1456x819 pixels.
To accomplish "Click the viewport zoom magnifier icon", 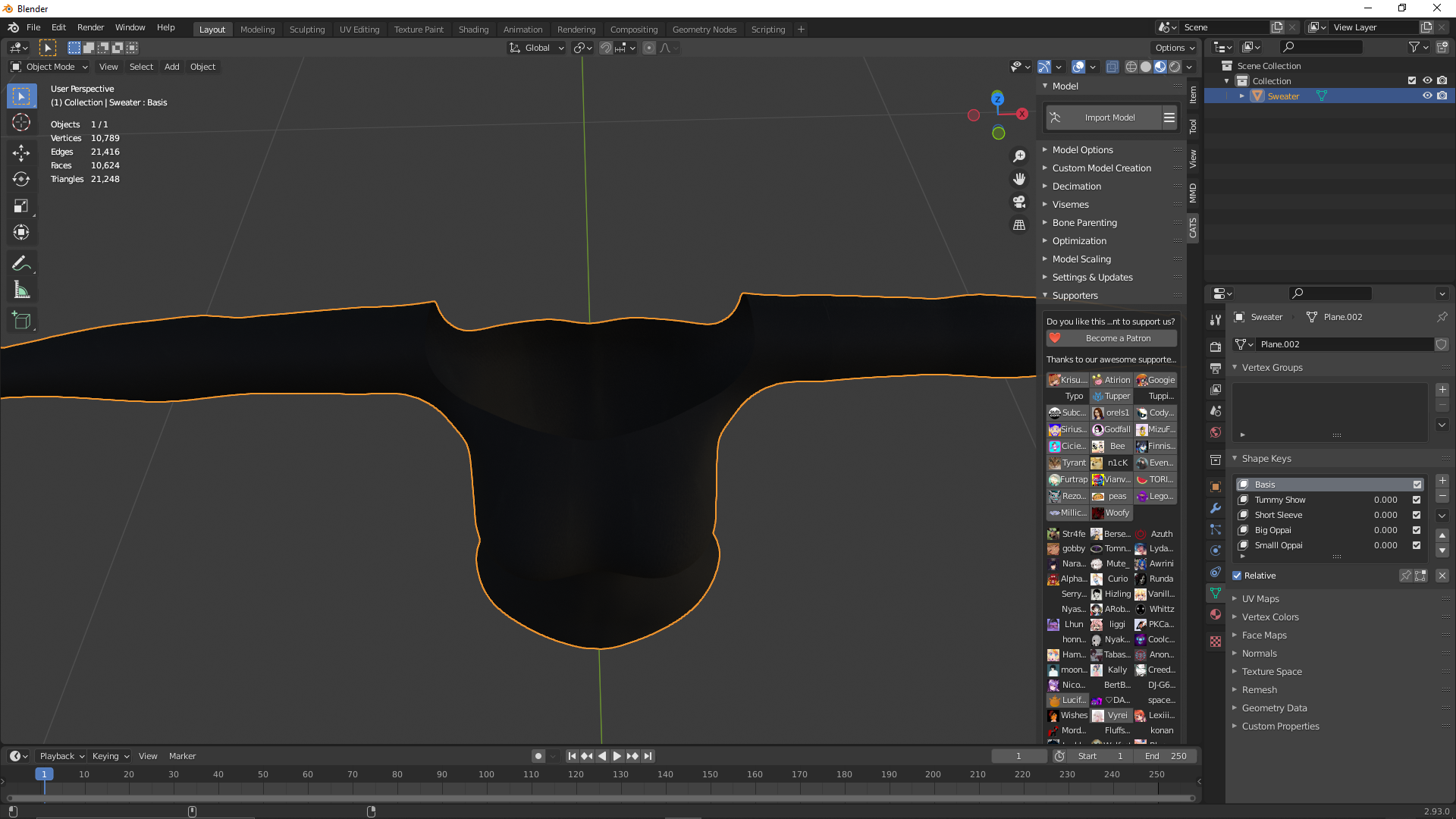I will [x=1019, y=156].
